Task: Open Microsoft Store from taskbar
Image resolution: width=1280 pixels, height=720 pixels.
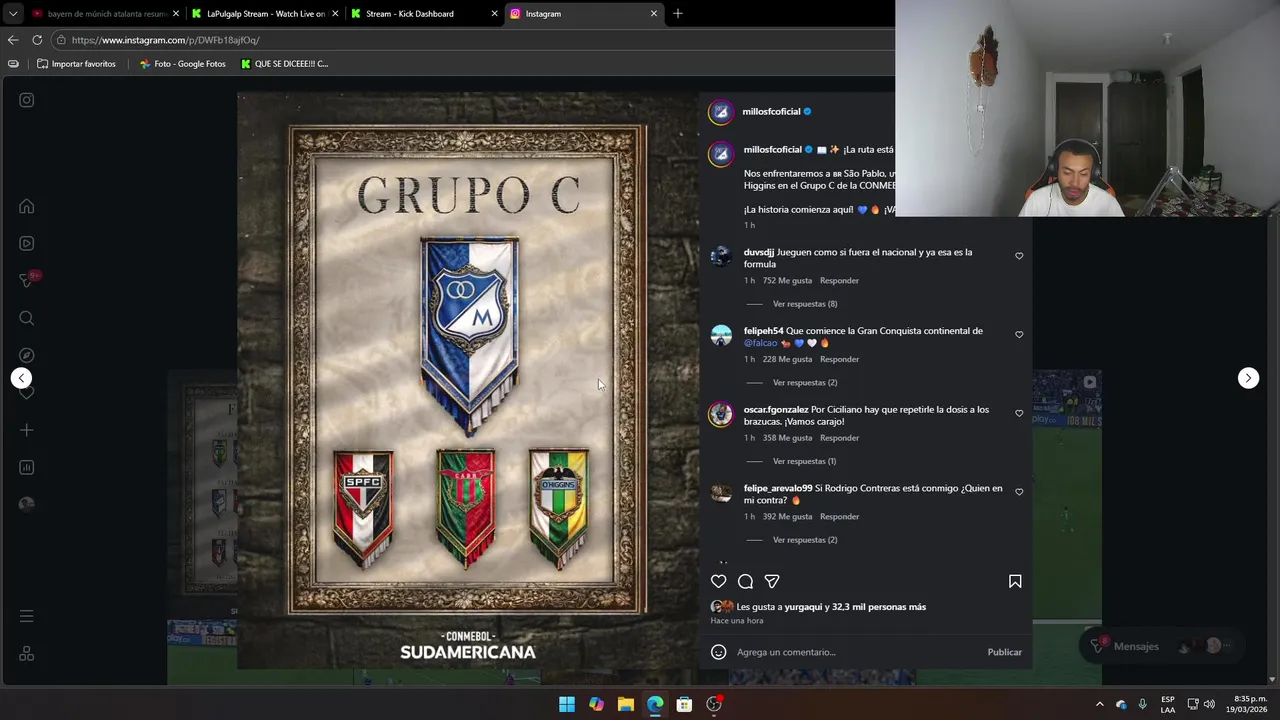Action: (x=684, y=704)
